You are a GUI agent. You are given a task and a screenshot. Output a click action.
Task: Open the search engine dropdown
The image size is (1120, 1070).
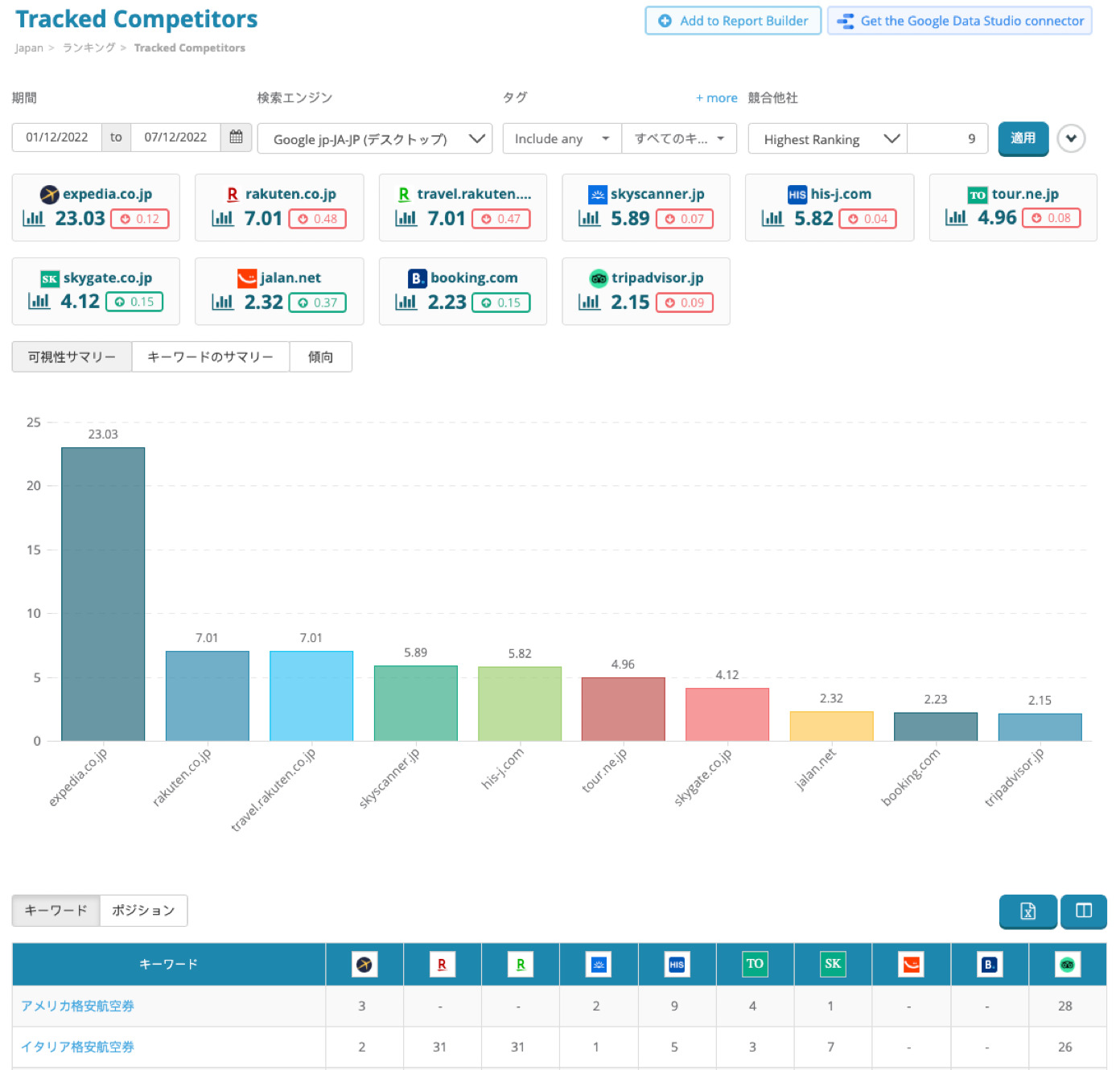click(x=375, y=138)
